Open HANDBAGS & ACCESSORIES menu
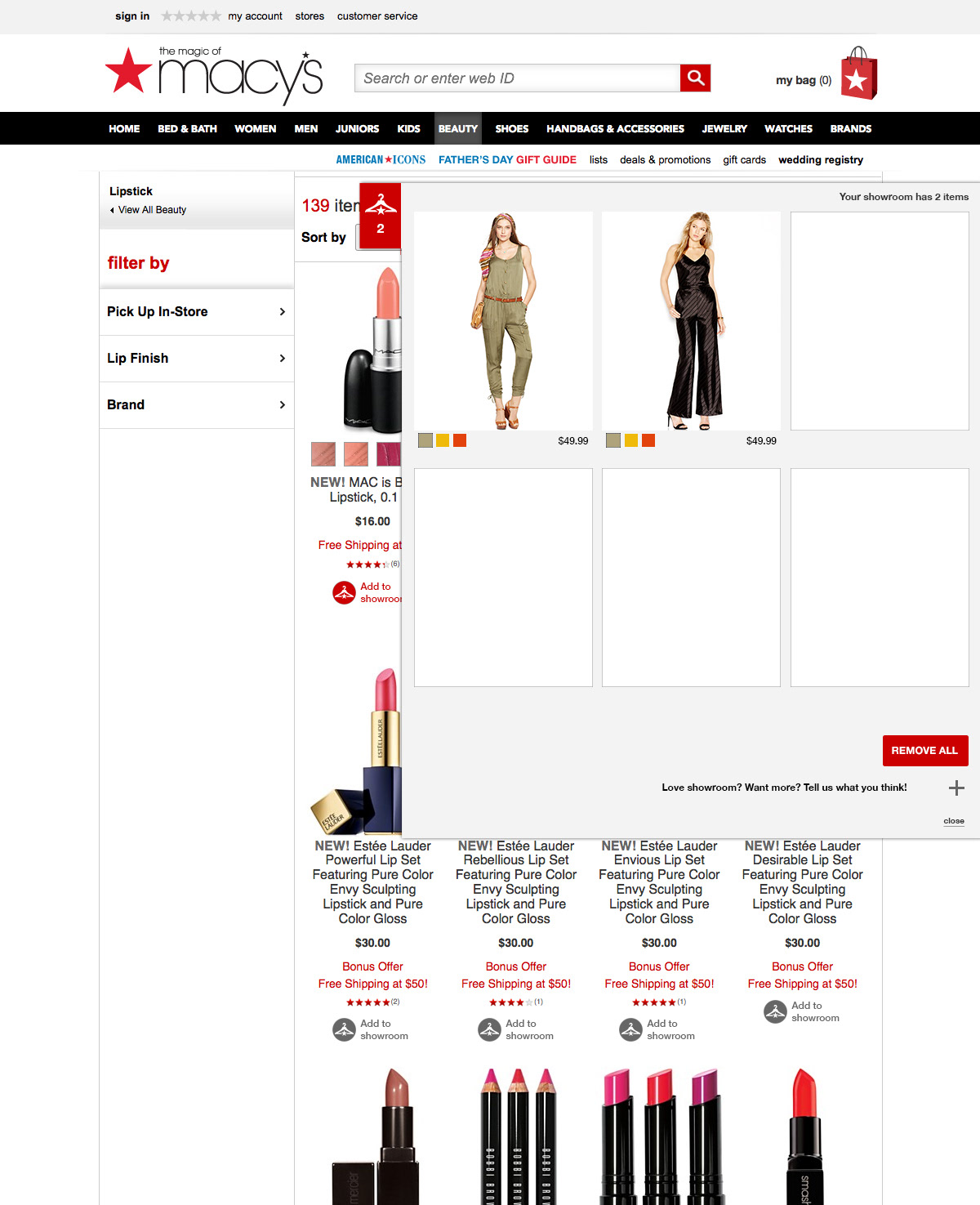 (615, 128)
